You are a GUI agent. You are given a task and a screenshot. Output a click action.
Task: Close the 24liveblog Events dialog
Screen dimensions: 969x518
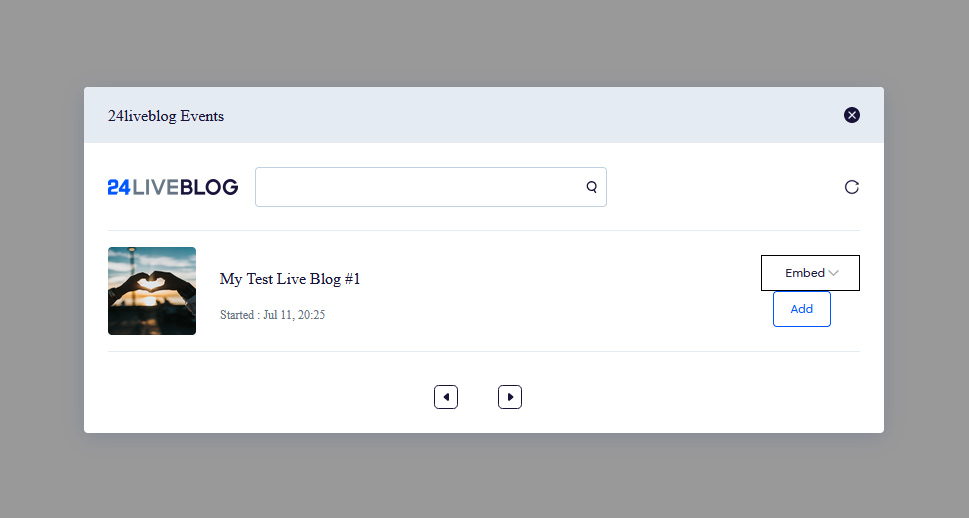pyautogui.click(x=852, y=115)
